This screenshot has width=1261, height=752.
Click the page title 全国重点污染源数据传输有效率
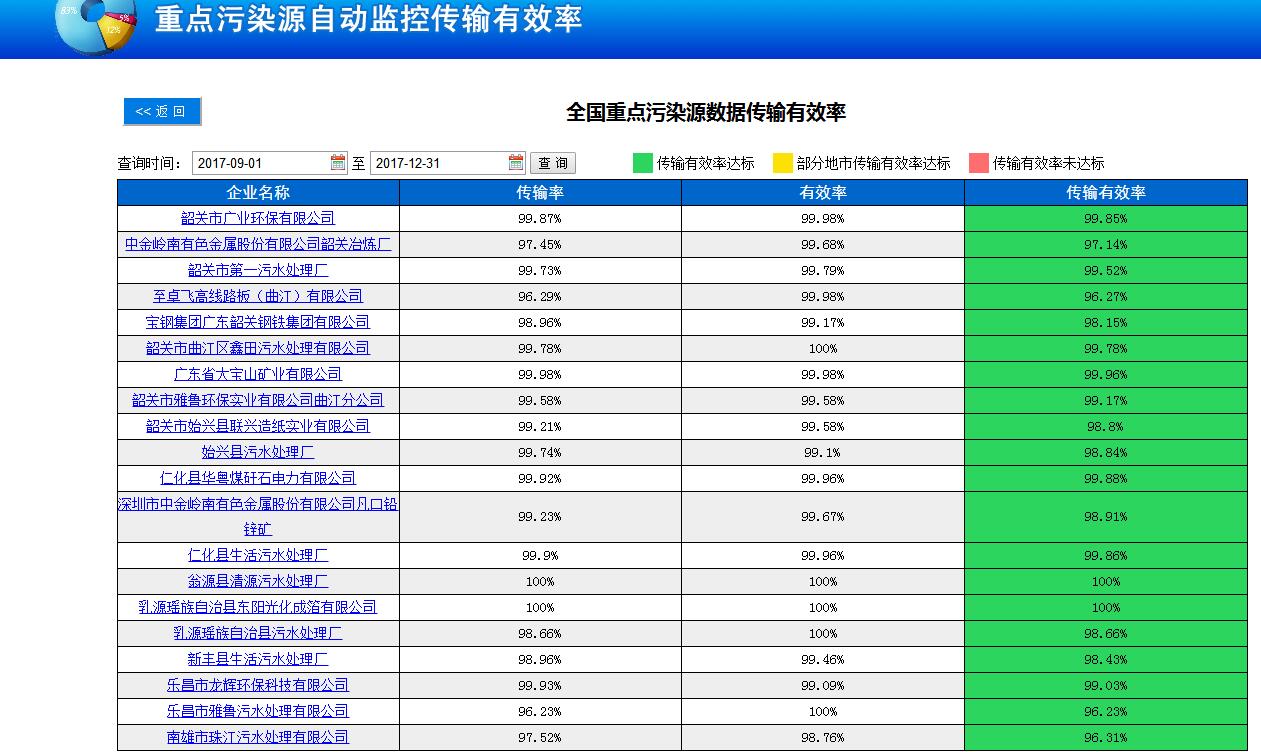[x=706, y=112]
